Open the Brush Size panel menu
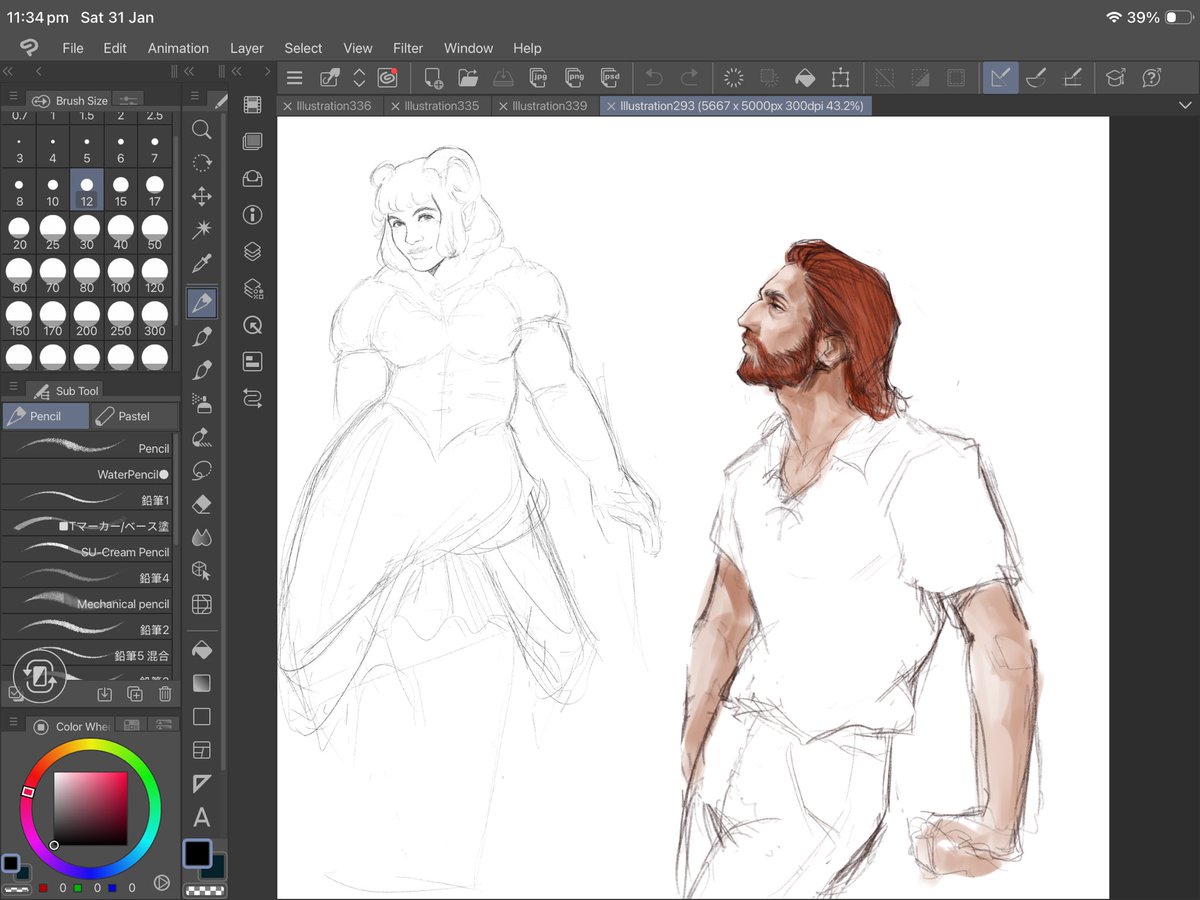Image resolution: width=1200 pixels, height=900 pixels. (x=14, y=98)
